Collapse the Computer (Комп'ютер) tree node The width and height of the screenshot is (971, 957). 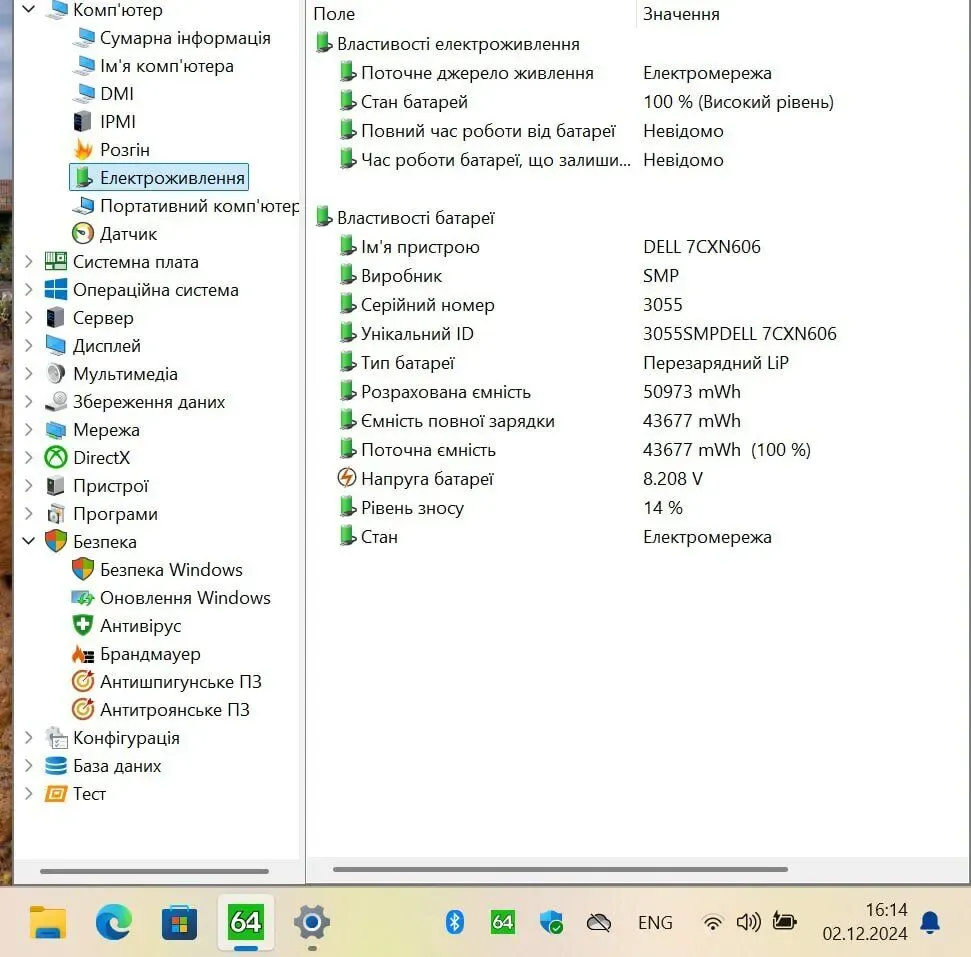coord(28,10)
